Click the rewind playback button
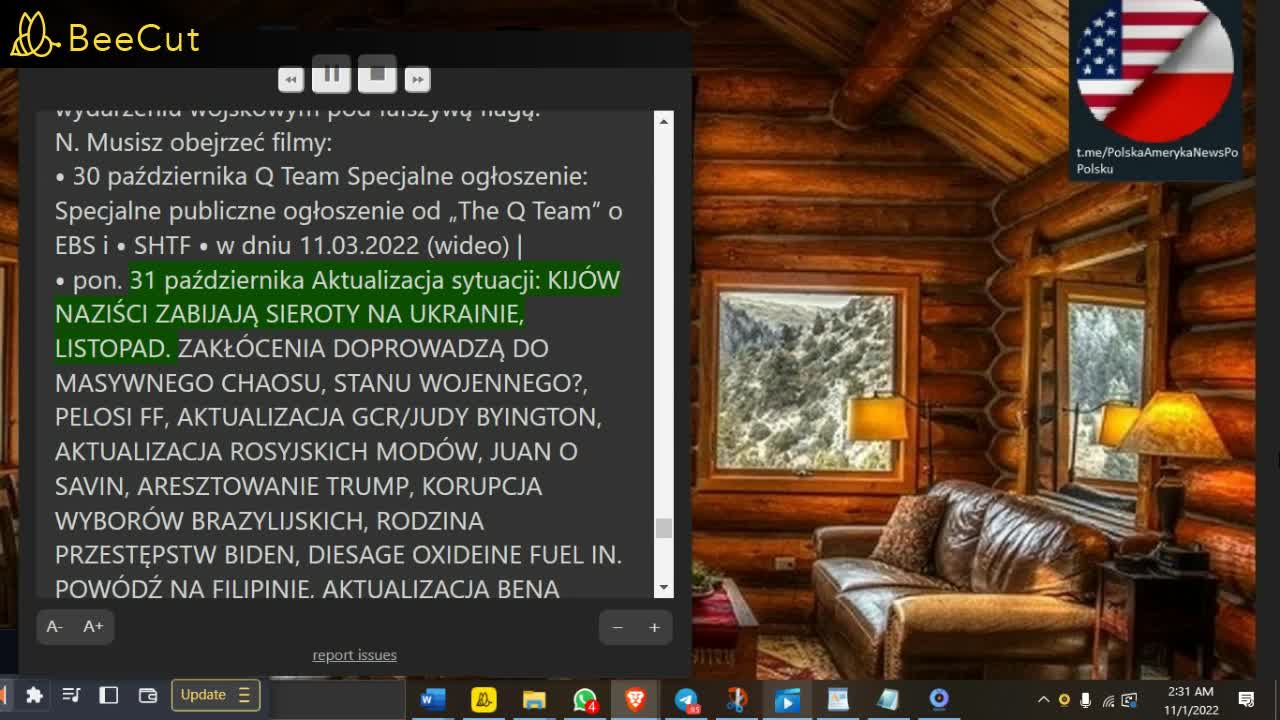 [x=291, y=79]
